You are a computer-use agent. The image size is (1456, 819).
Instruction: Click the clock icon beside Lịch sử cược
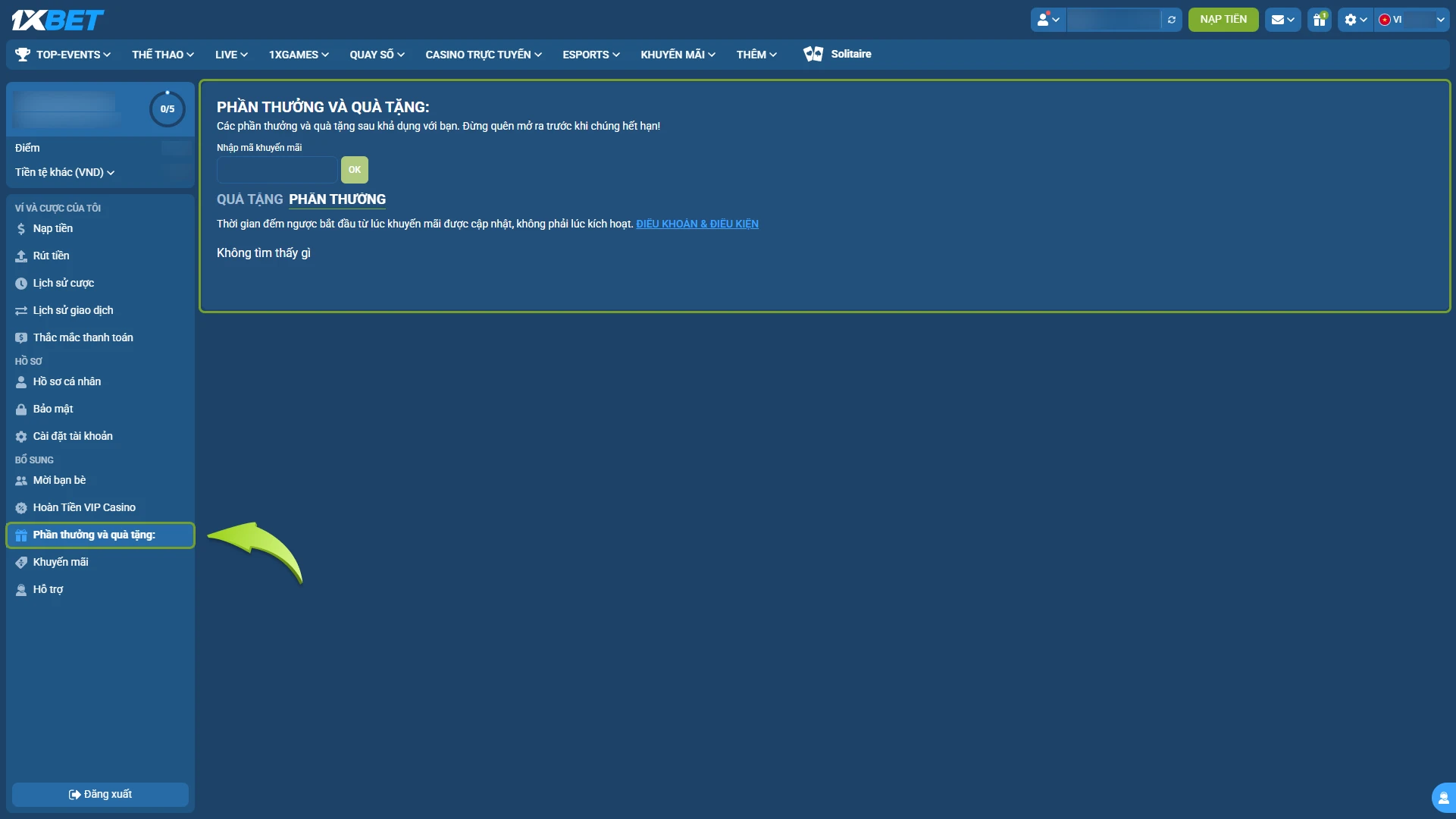pos(21,284)
